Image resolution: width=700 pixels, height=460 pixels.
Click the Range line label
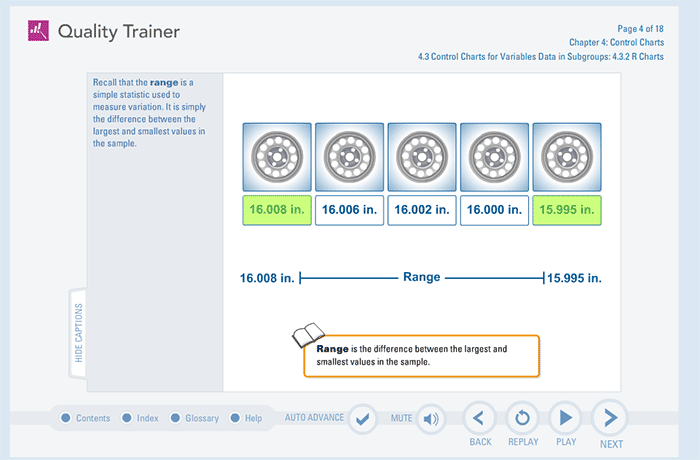tap(421, 277)
